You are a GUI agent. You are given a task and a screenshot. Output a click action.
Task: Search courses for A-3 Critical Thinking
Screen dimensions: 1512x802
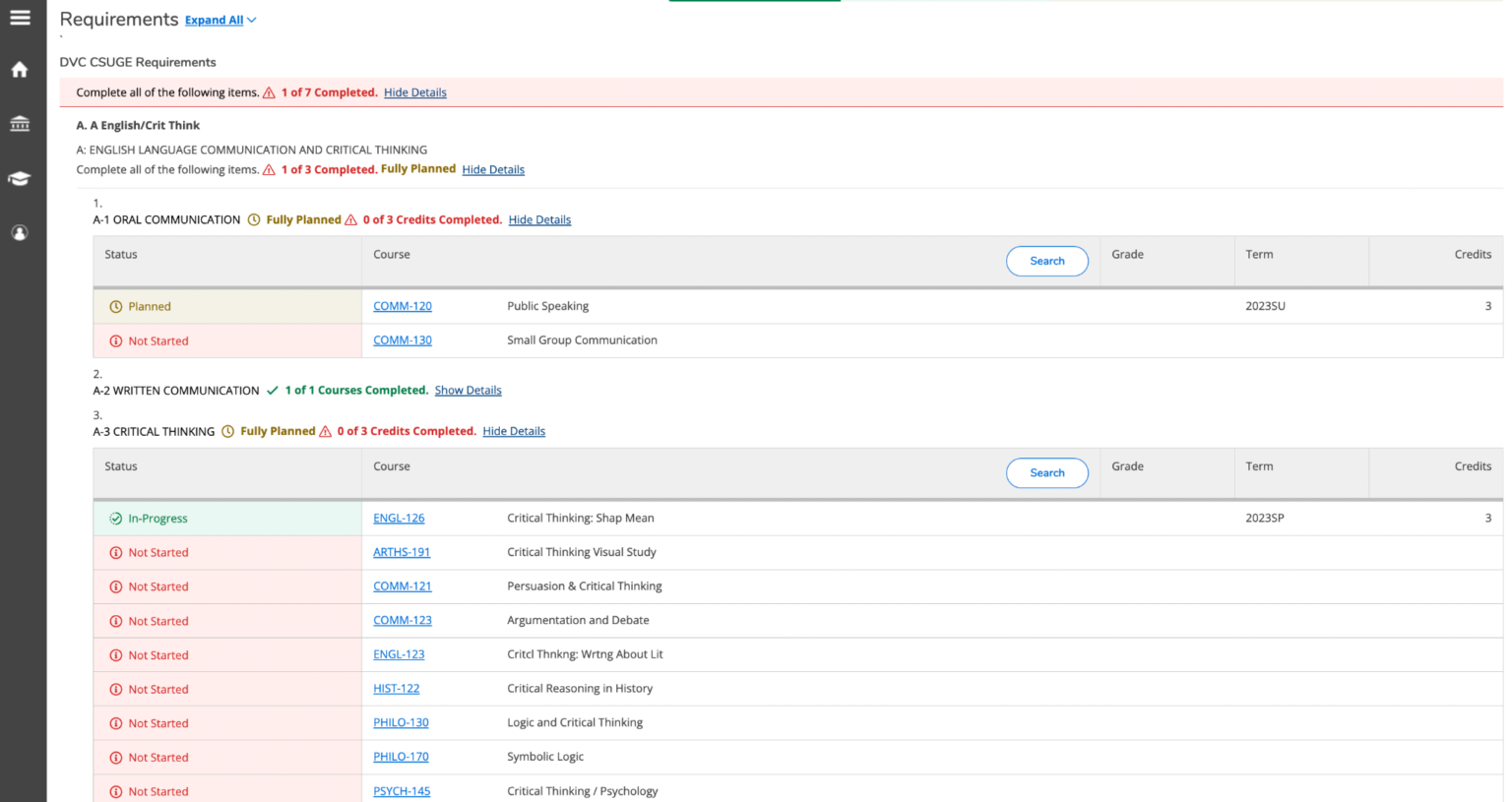(1046, 473)
